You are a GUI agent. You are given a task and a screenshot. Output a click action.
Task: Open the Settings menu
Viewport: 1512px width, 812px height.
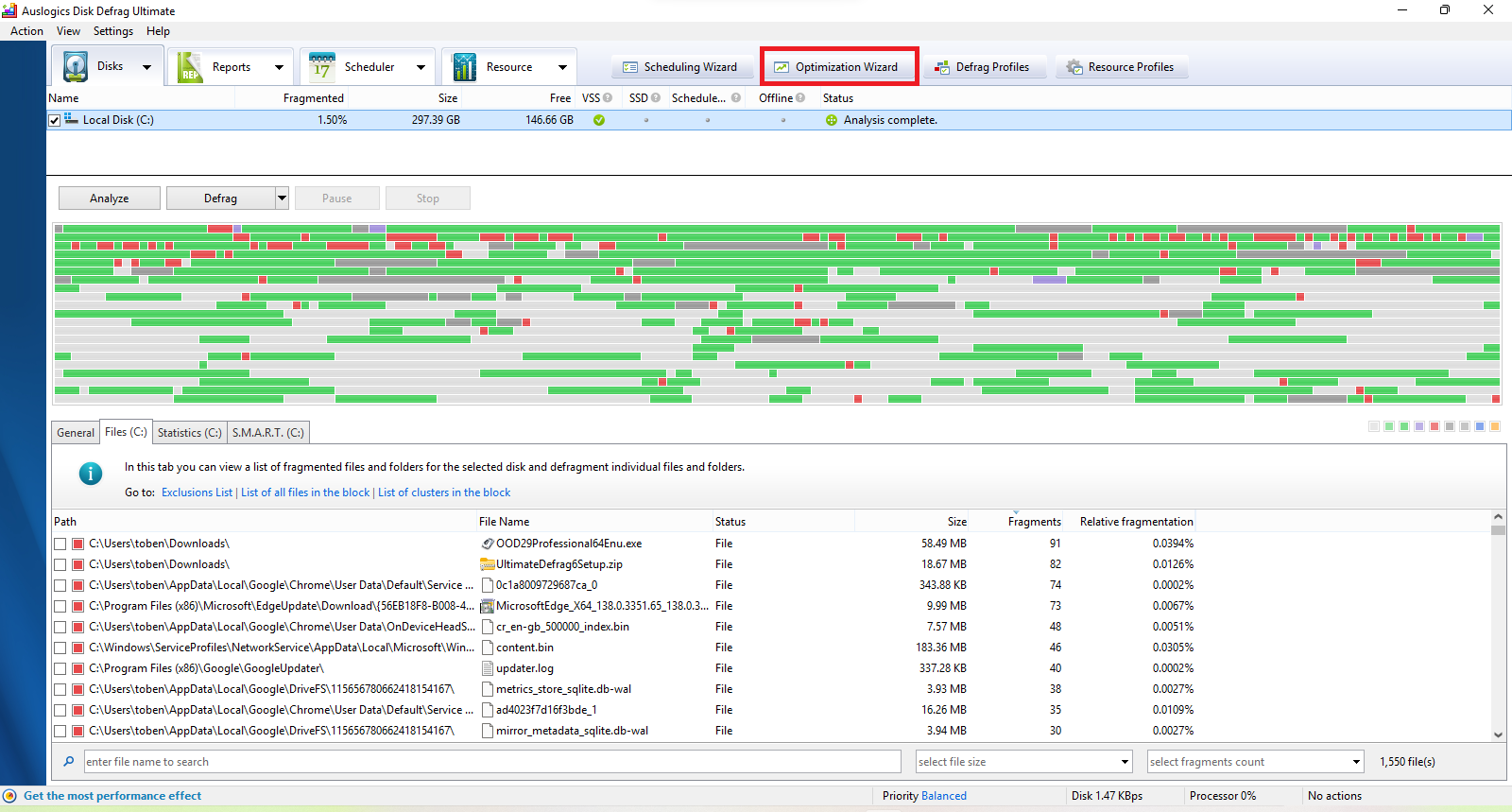point(112,31)
